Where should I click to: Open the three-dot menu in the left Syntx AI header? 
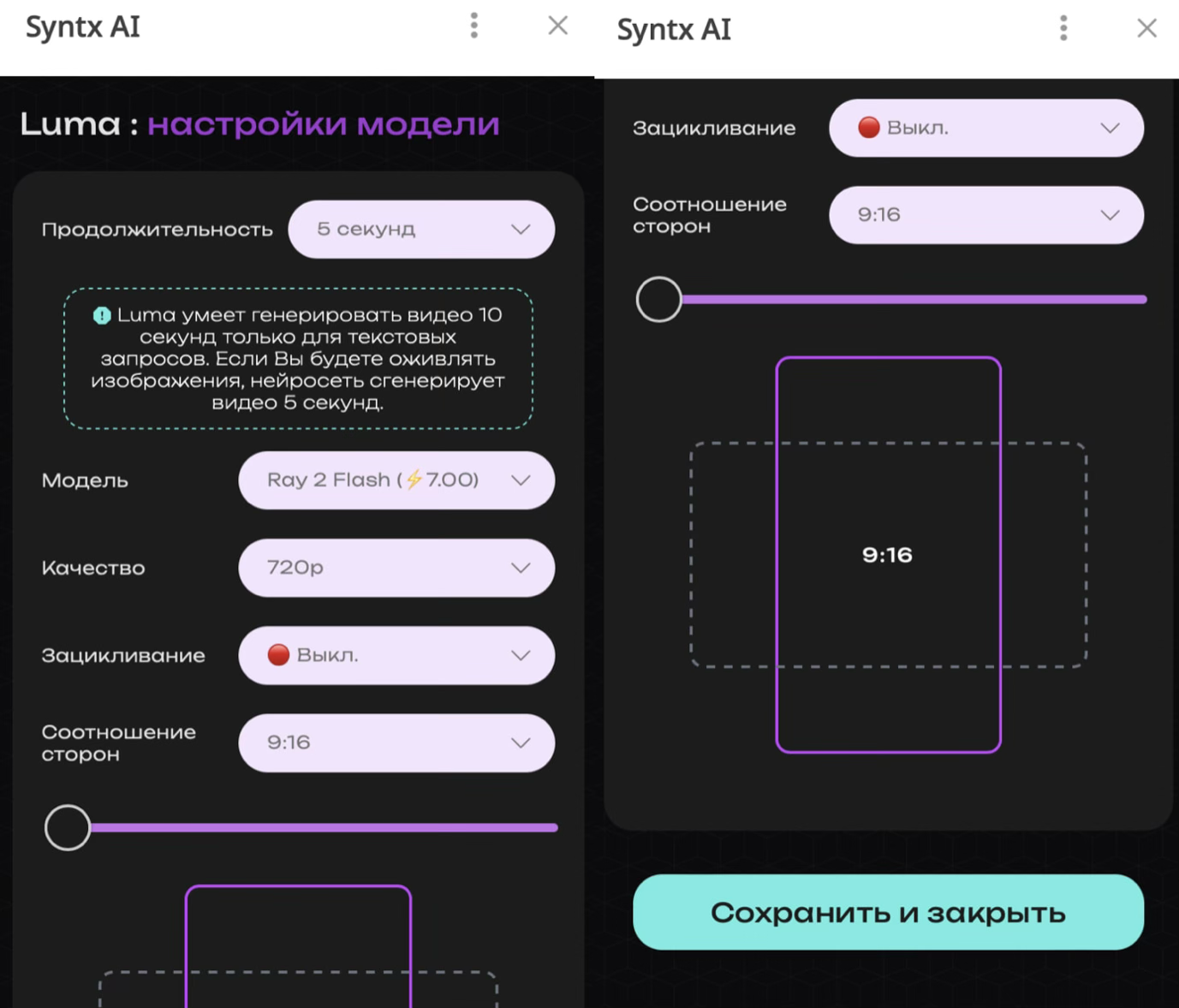[x=473, y=26]
